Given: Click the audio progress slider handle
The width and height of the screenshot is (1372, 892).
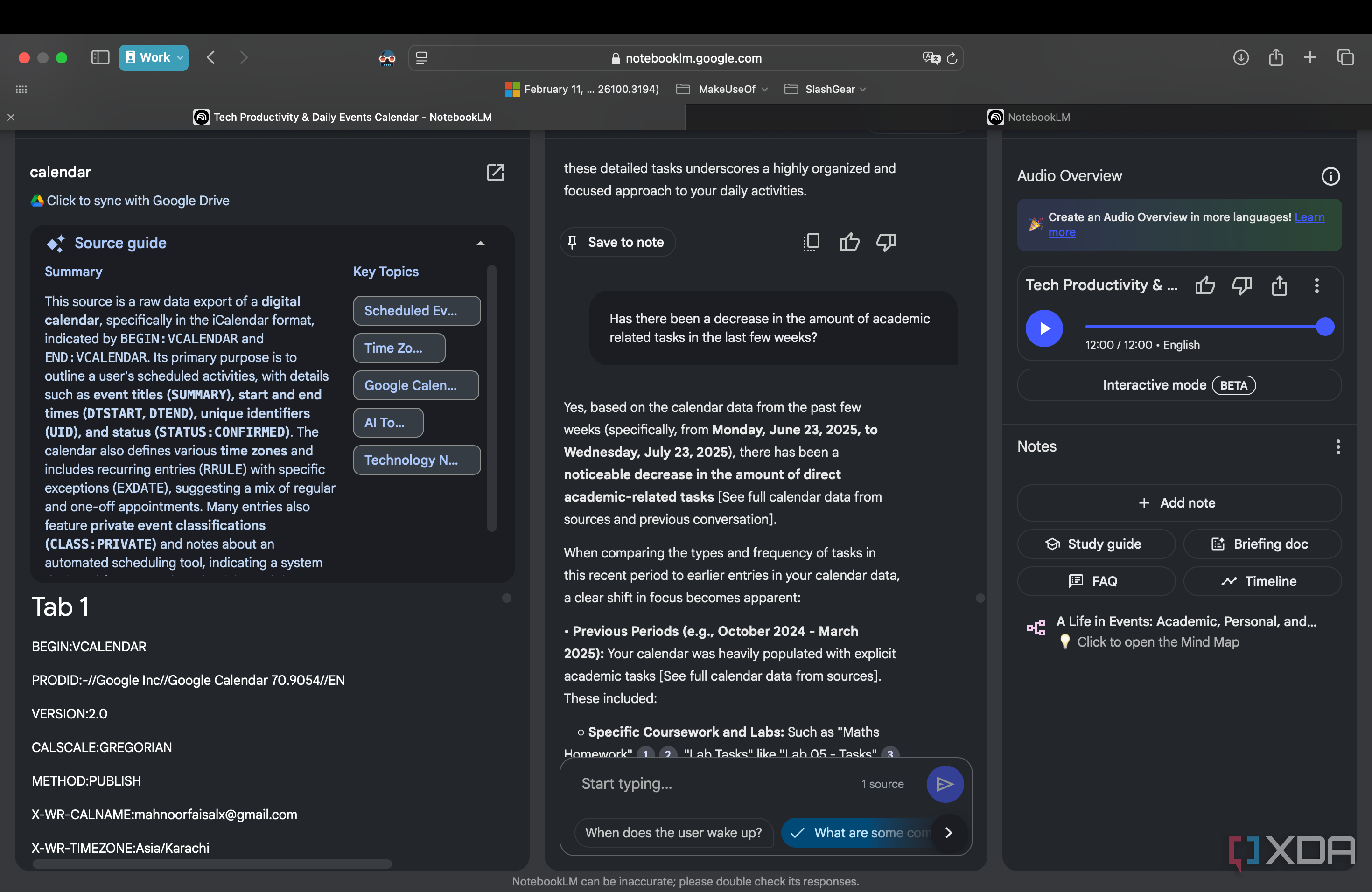Looking at the screenshot, I should coord(1325,327).
